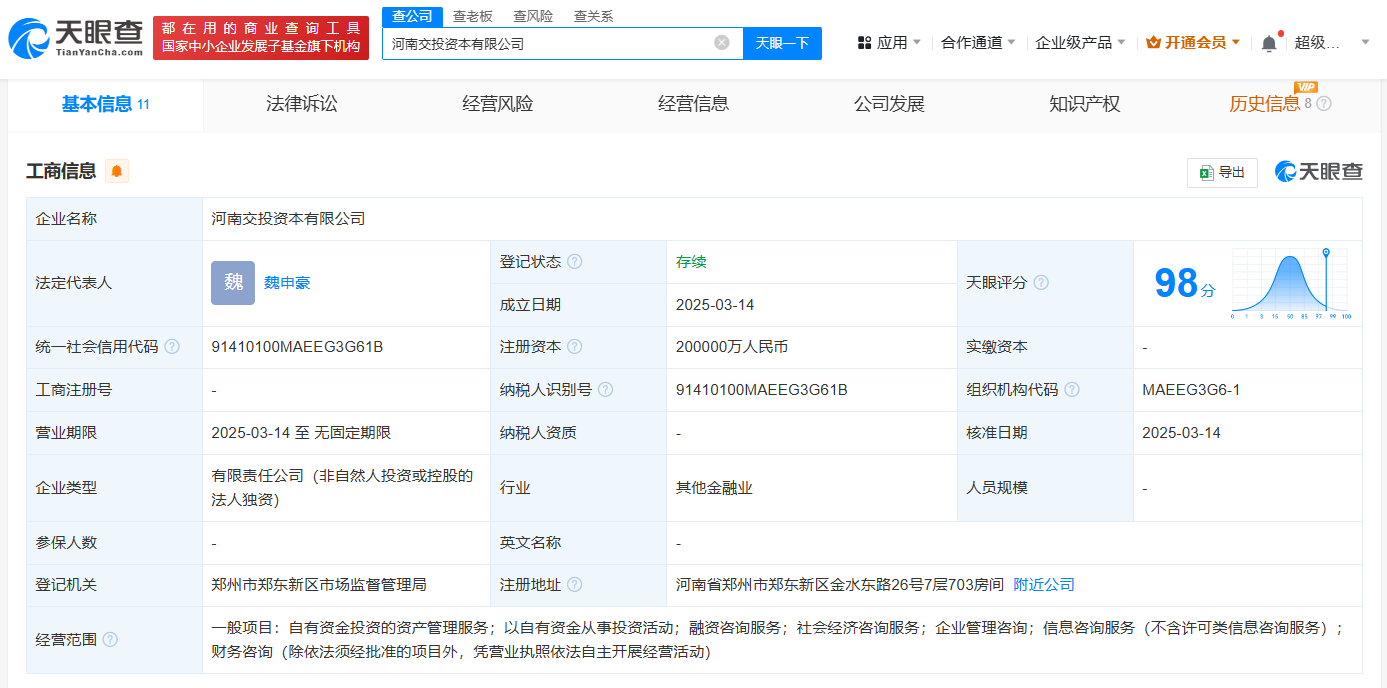Click the company name search input field
This screenshot has width=1387, height=688.
[548, 43]
